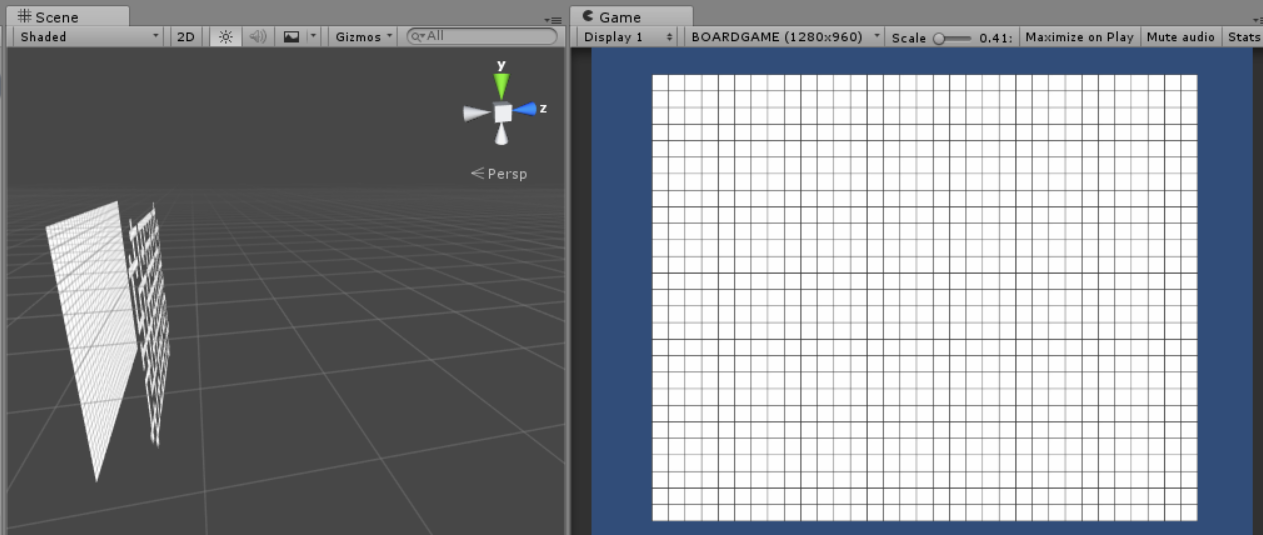
Task: Click the gizmo center cube
Action: (503, 113)
